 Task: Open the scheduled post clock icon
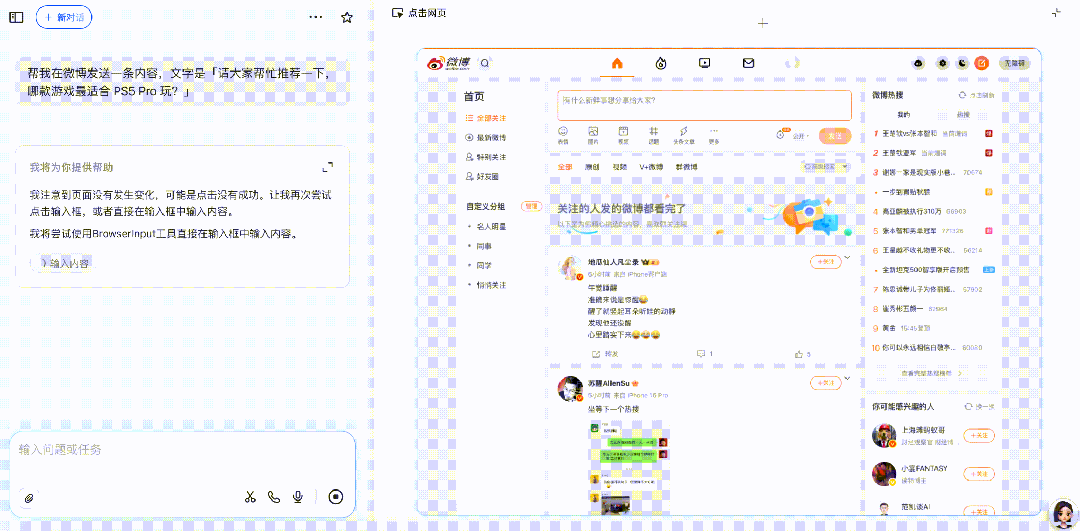(x=780, y=135)
